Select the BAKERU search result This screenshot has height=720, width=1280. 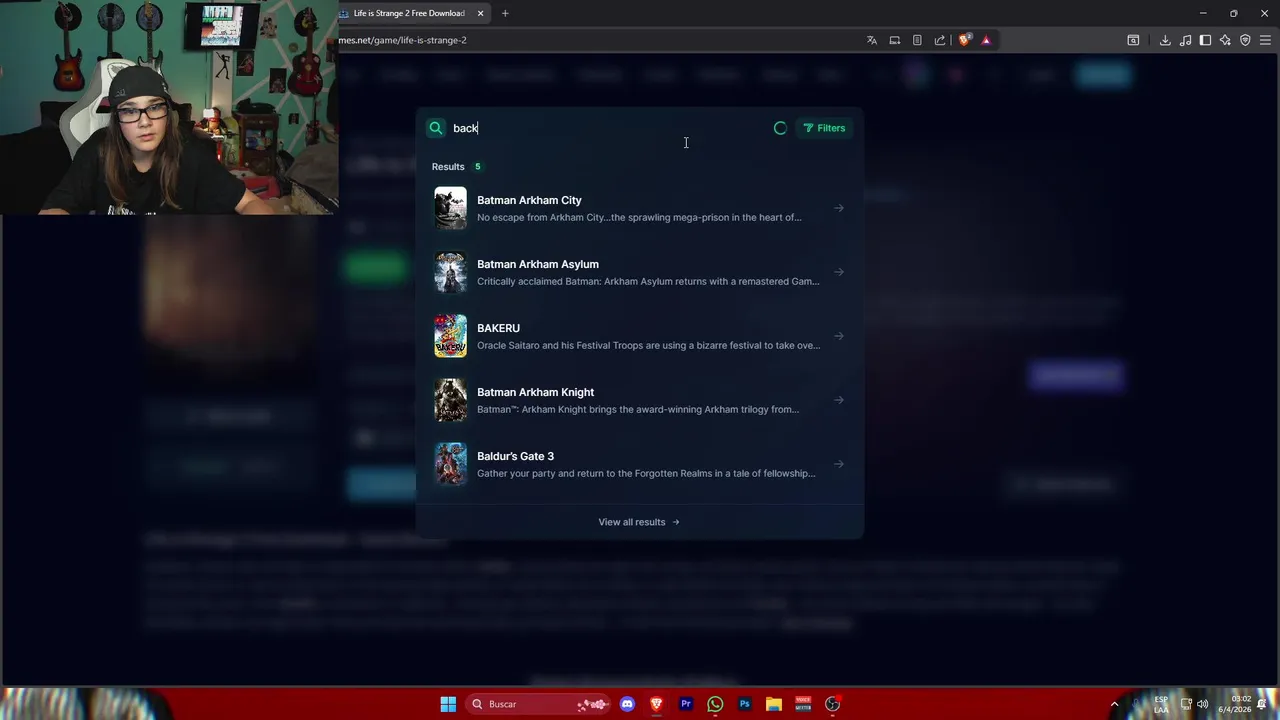[640, 336]
